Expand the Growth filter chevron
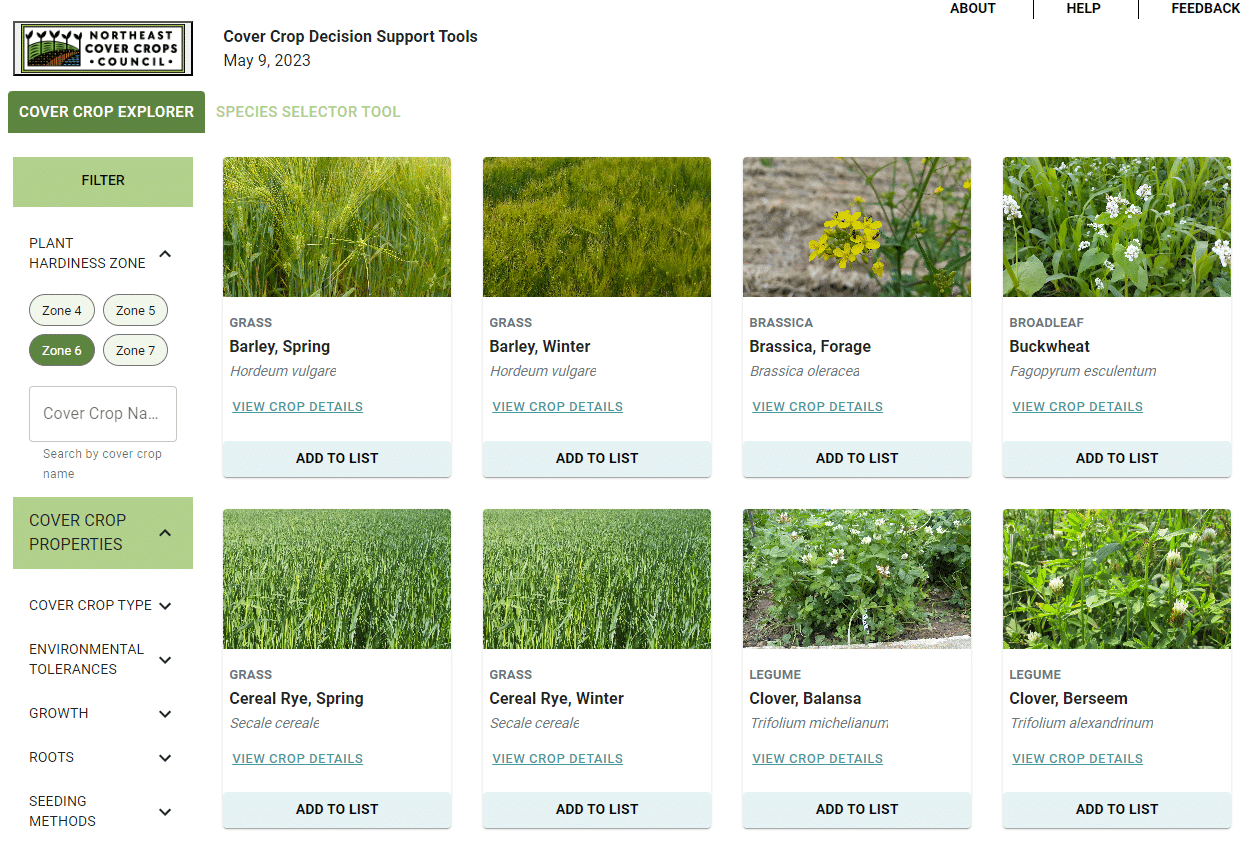The height and width of the screenshot is (844, 1249). (165, 714)
